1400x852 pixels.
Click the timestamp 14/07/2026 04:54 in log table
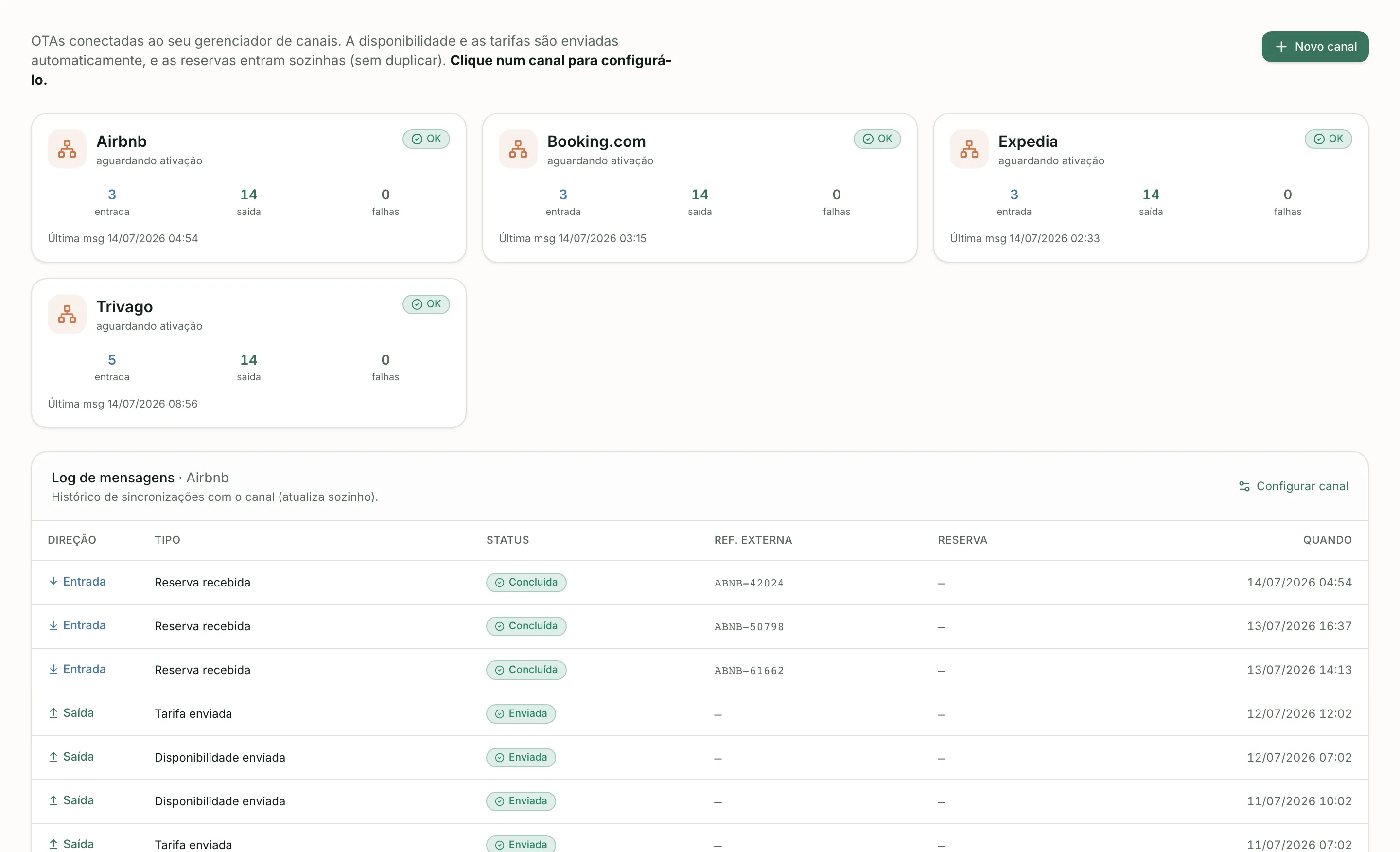1299,582
